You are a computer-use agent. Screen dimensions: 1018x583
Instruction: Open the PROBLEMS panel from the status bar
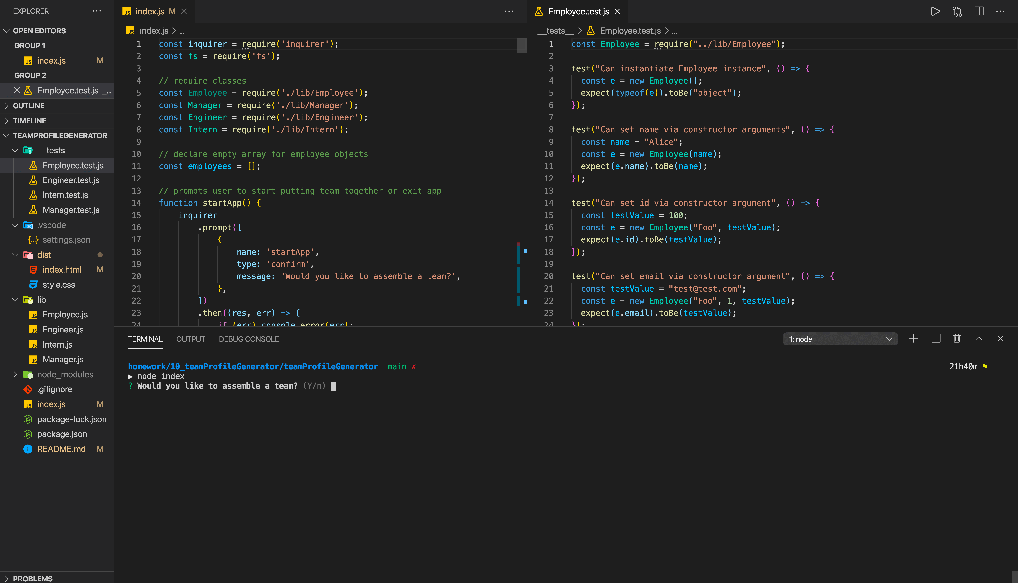click(32, 578)
